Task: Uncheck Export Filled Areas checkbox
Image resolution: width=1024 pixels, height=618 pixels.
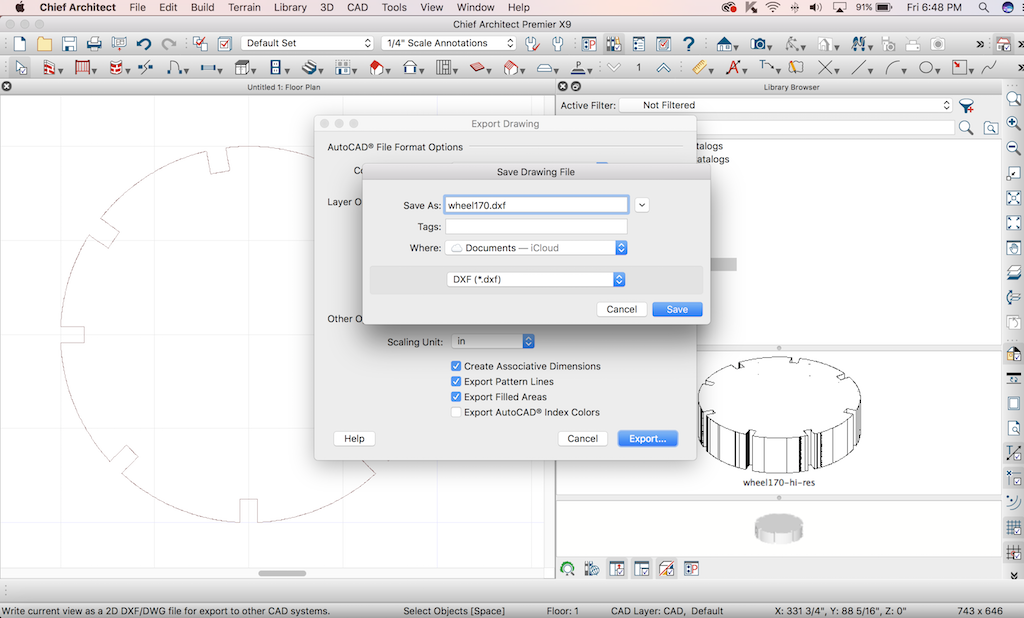Action: click(x=456, y=397)
